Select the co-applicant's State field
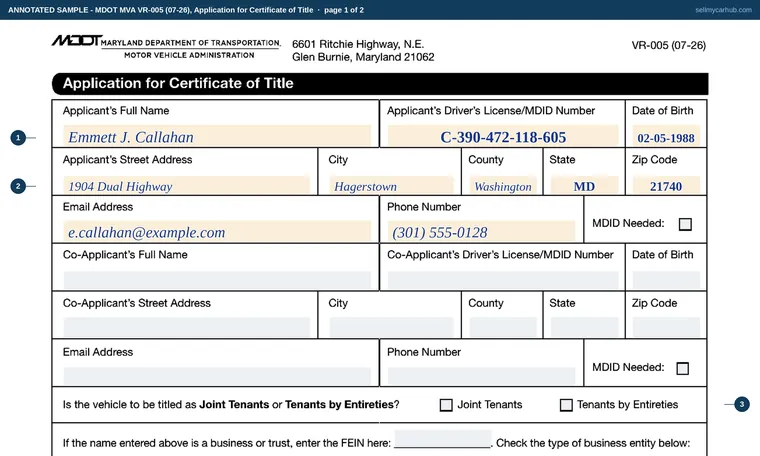 pos(584,327)
